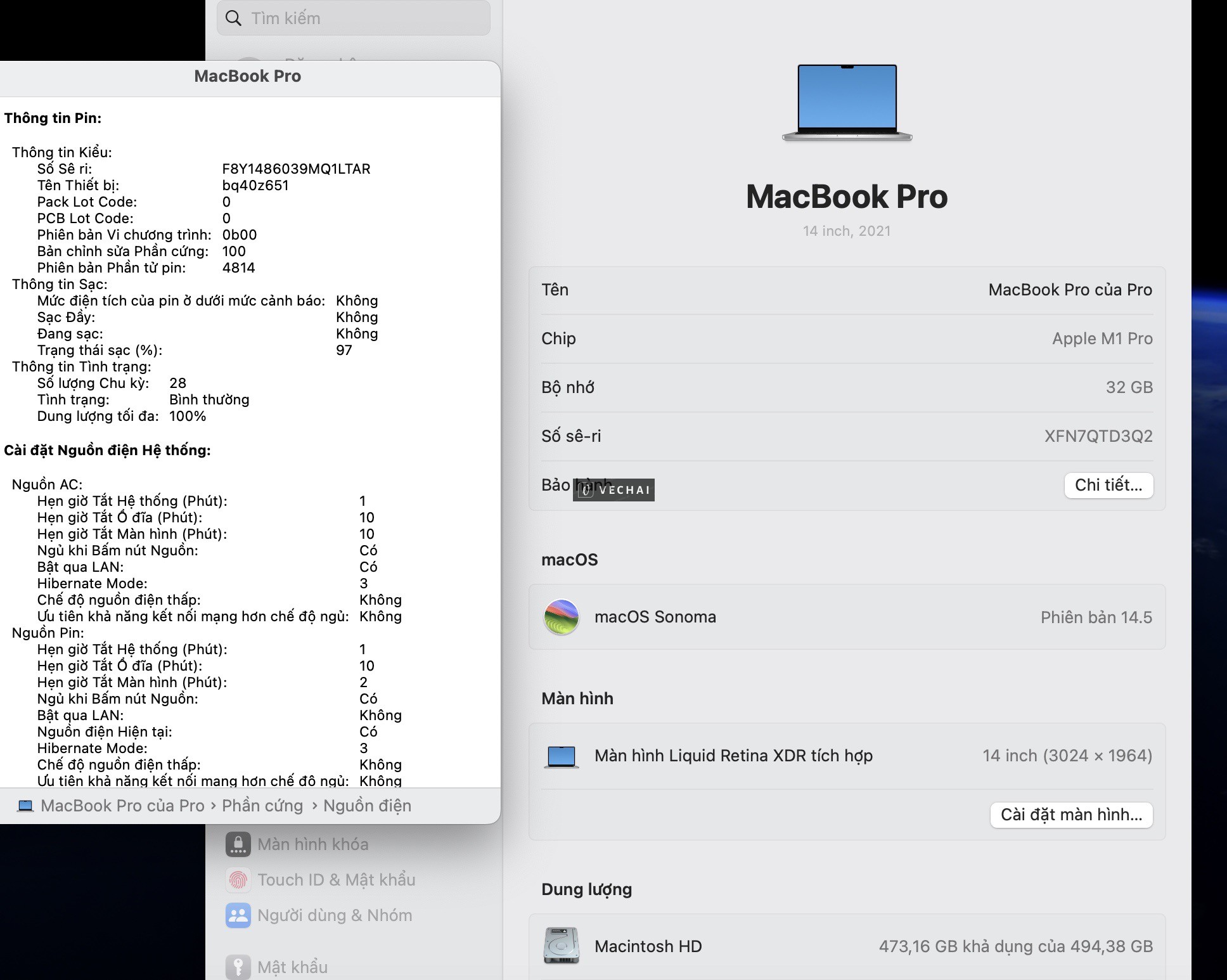This screenshot has height=980, width=1227.
Task: Click the Người dùng & Nhóm users icon
Action: 238,915
